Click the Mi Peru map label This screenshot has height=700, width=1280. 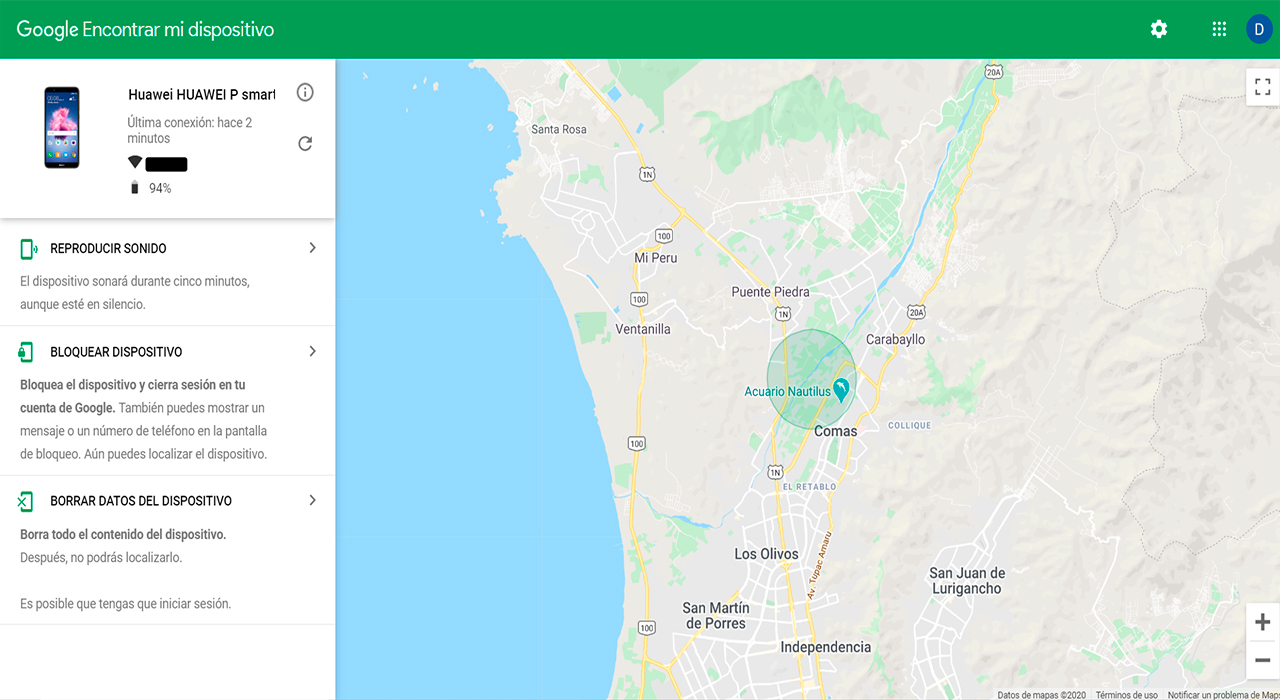656,258
